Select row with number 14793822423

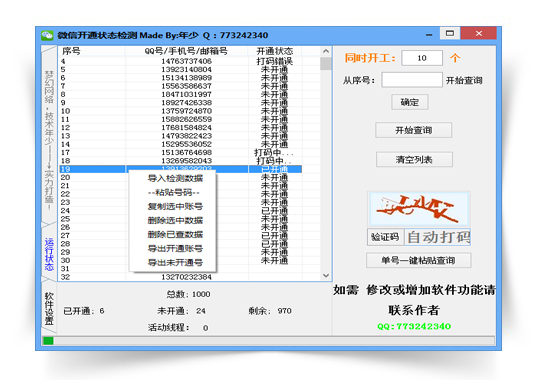click(180, 136)
